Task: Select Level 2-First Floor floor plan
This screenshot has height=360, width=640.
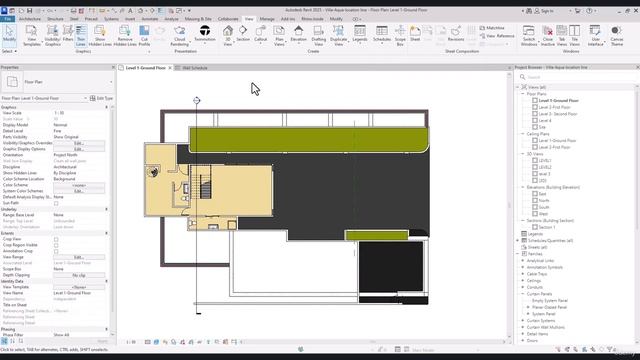Action: (554, 107)
